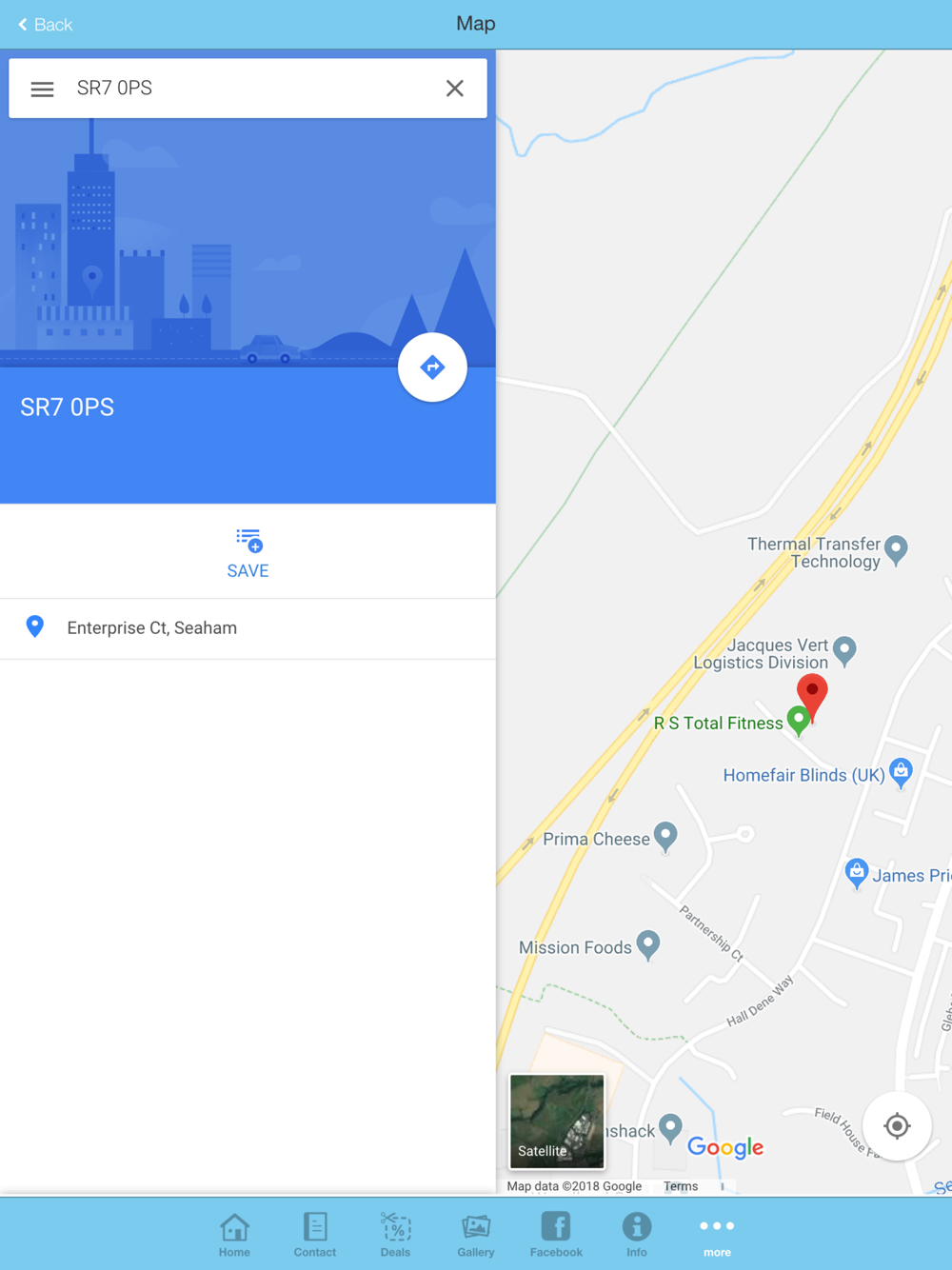Open the Deals tab
This screenshot has width=952, height=1270.
(x=395, y=1235)
